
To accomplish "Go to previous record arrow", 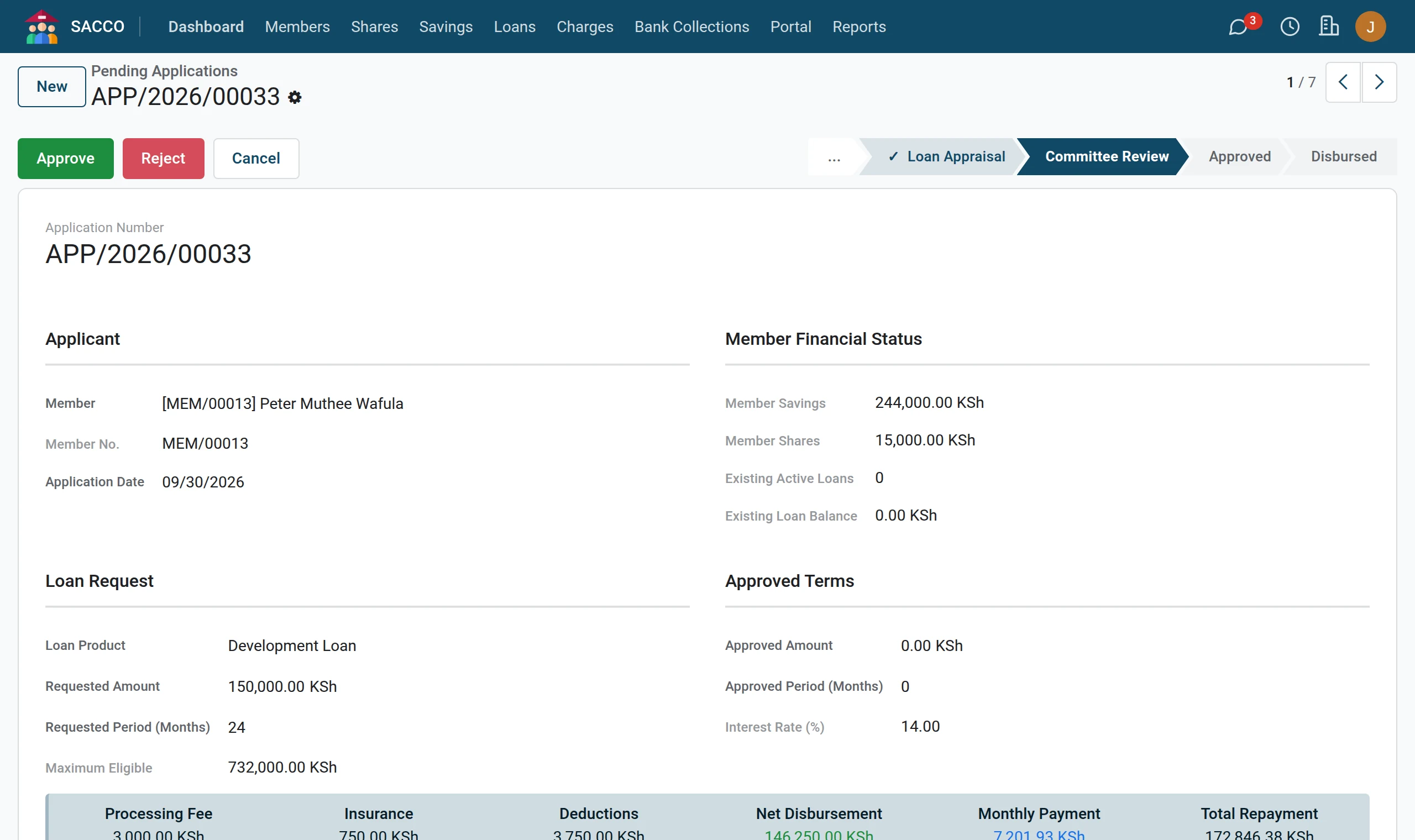I will (1343, 82).
